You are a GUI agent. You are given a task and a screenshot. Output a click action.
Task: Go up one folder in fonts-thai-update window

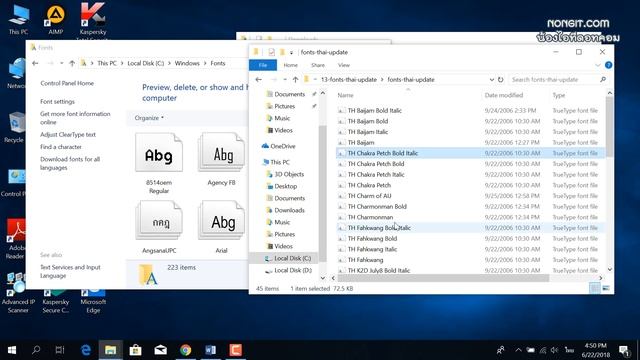(x=295, y=80)
